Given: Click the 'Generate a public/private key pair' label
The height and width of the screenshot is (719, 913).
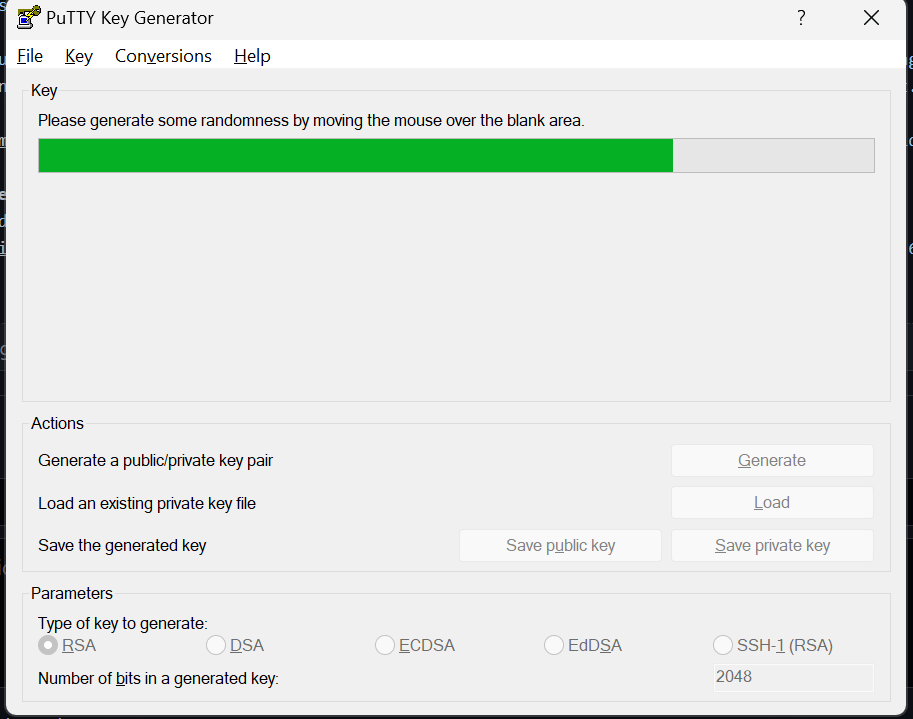Looking at the screenshot, I should [x=155, y=461].
